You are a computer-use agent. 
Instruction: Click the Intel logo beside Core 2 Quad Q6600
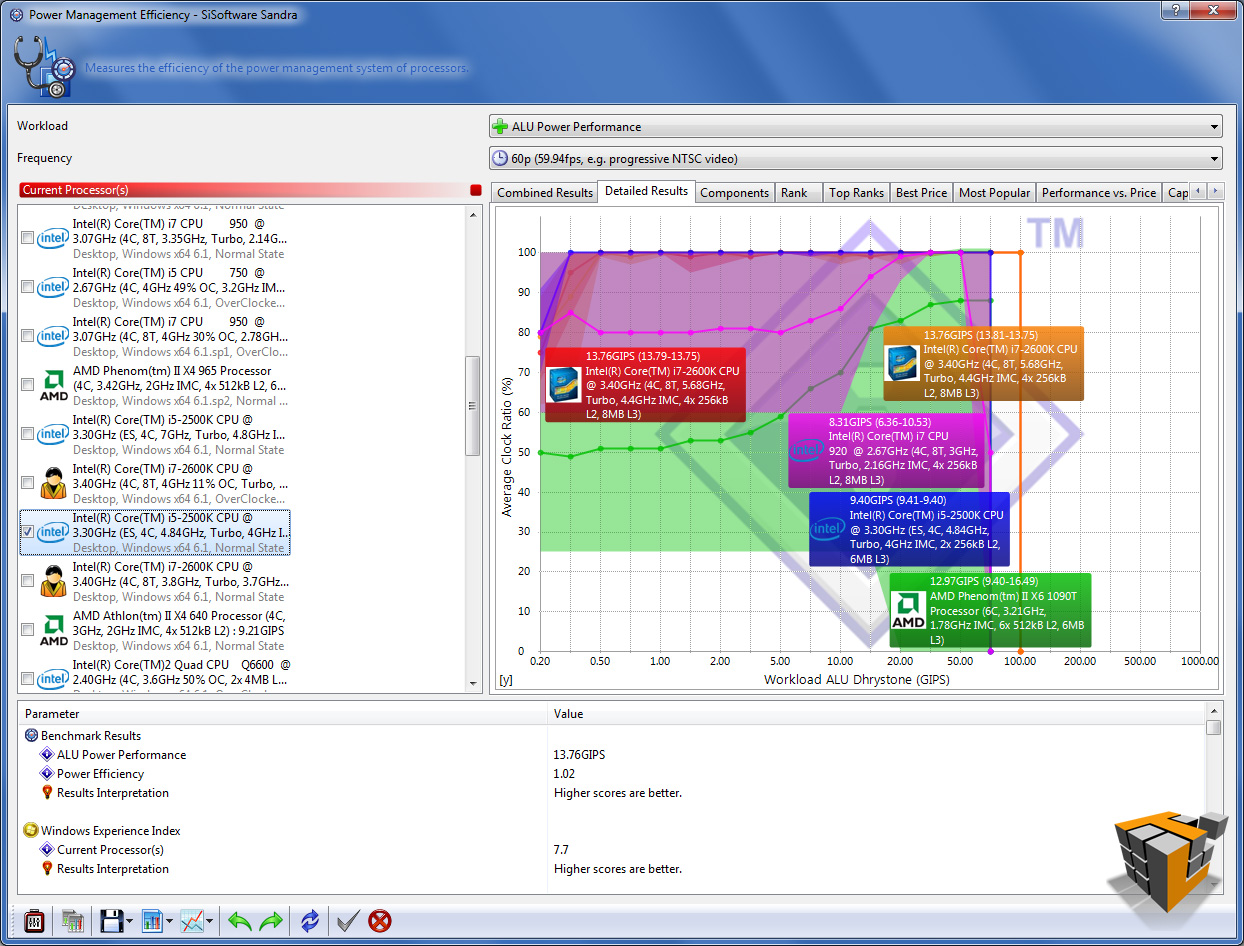pos(53,679)
